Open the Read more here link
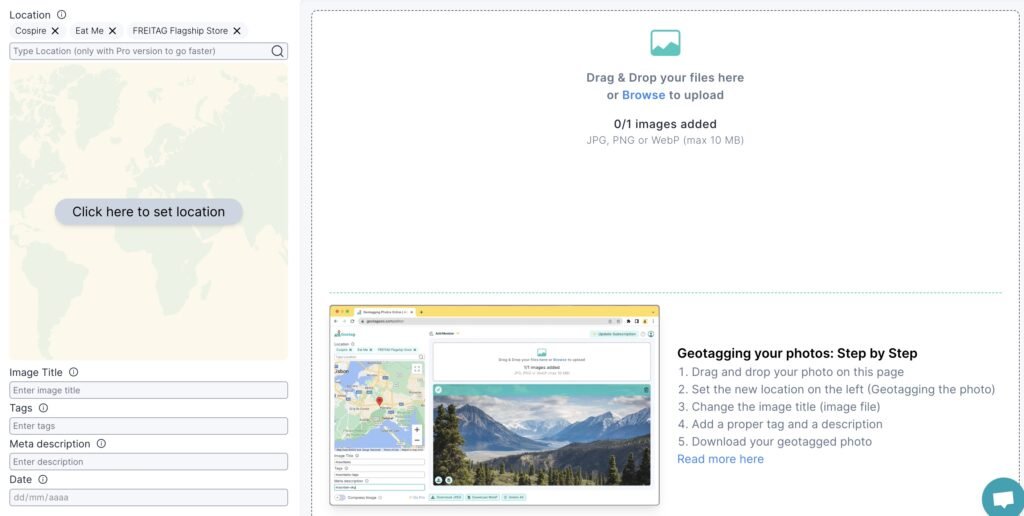This screenshot has width=1024, height=516. coord(720,459)
